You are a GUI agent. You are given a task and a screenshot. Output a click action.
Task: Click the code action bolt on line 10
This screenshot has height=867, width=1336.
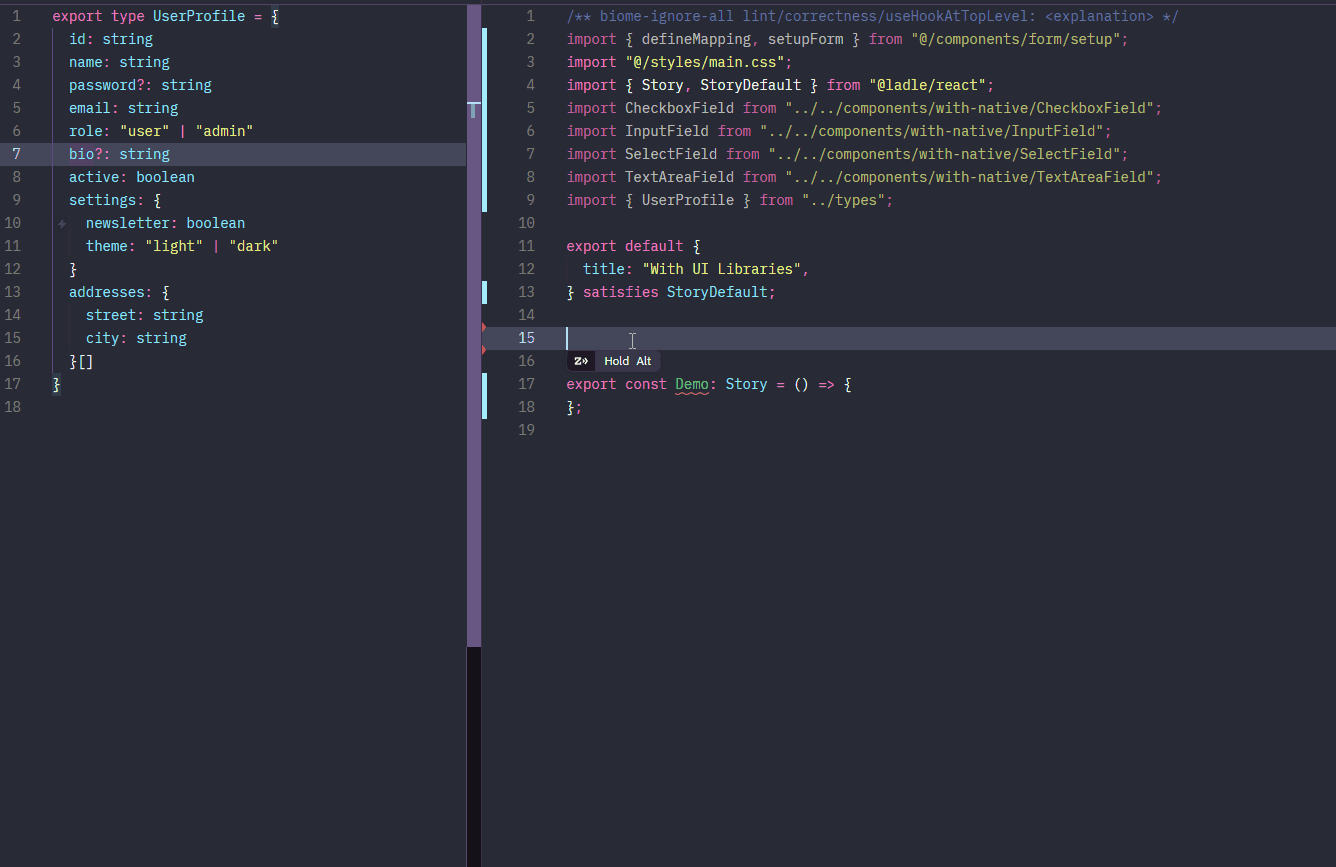point(62,224)
